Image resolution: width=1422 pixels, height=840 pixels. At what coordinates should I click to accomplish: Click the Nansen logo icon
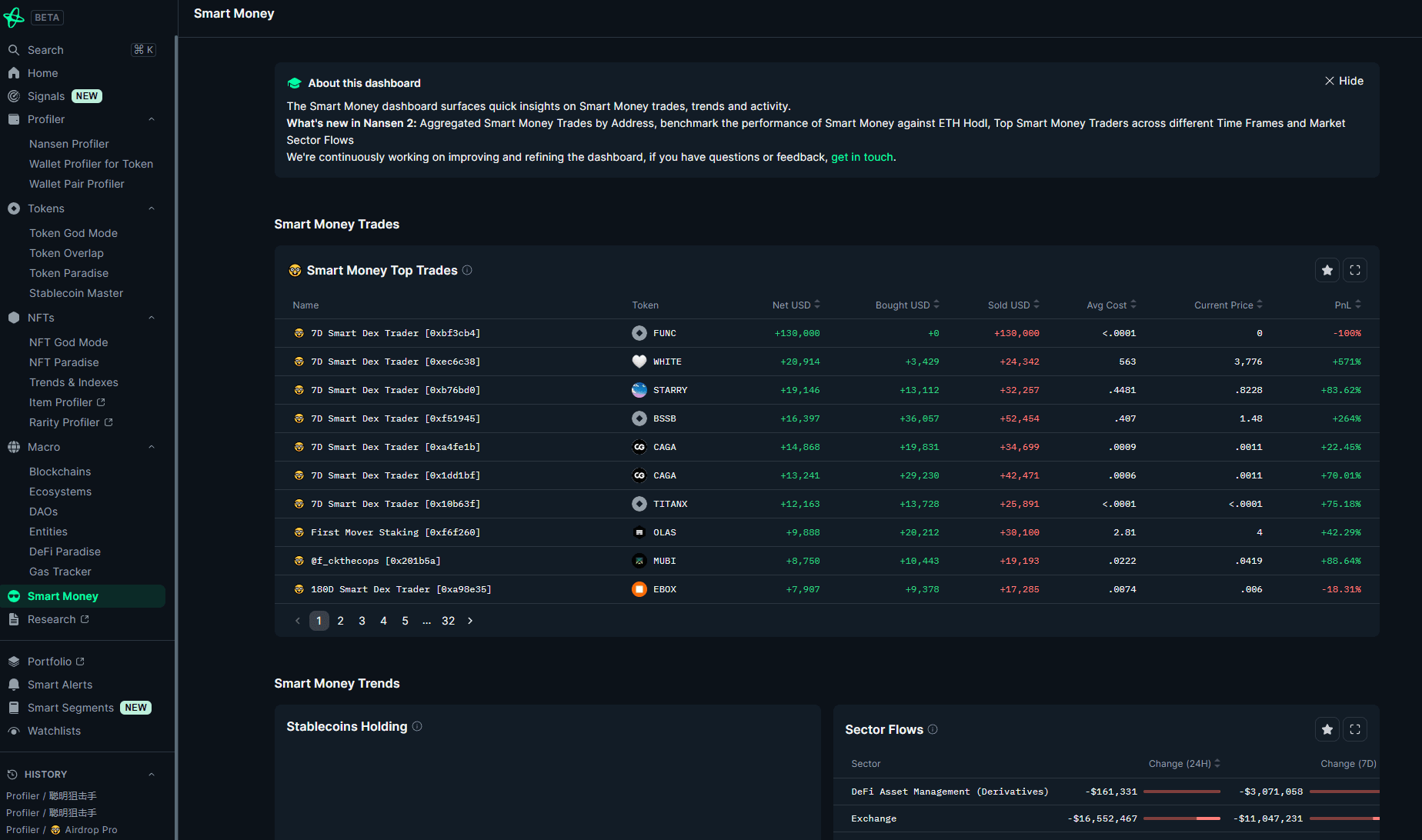pyautogui.click(x=14, y=17)
